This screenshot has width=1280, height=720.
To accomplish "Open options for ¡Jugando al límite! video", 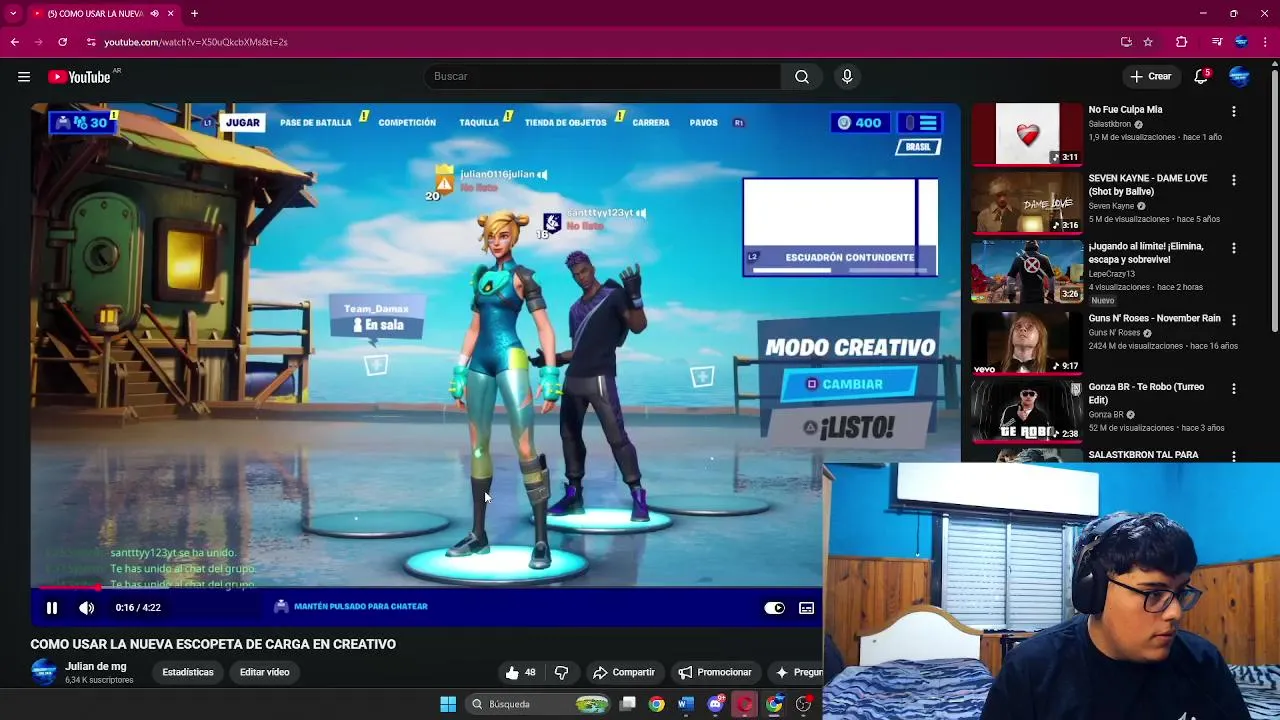I will click(x=1234, y=248).
